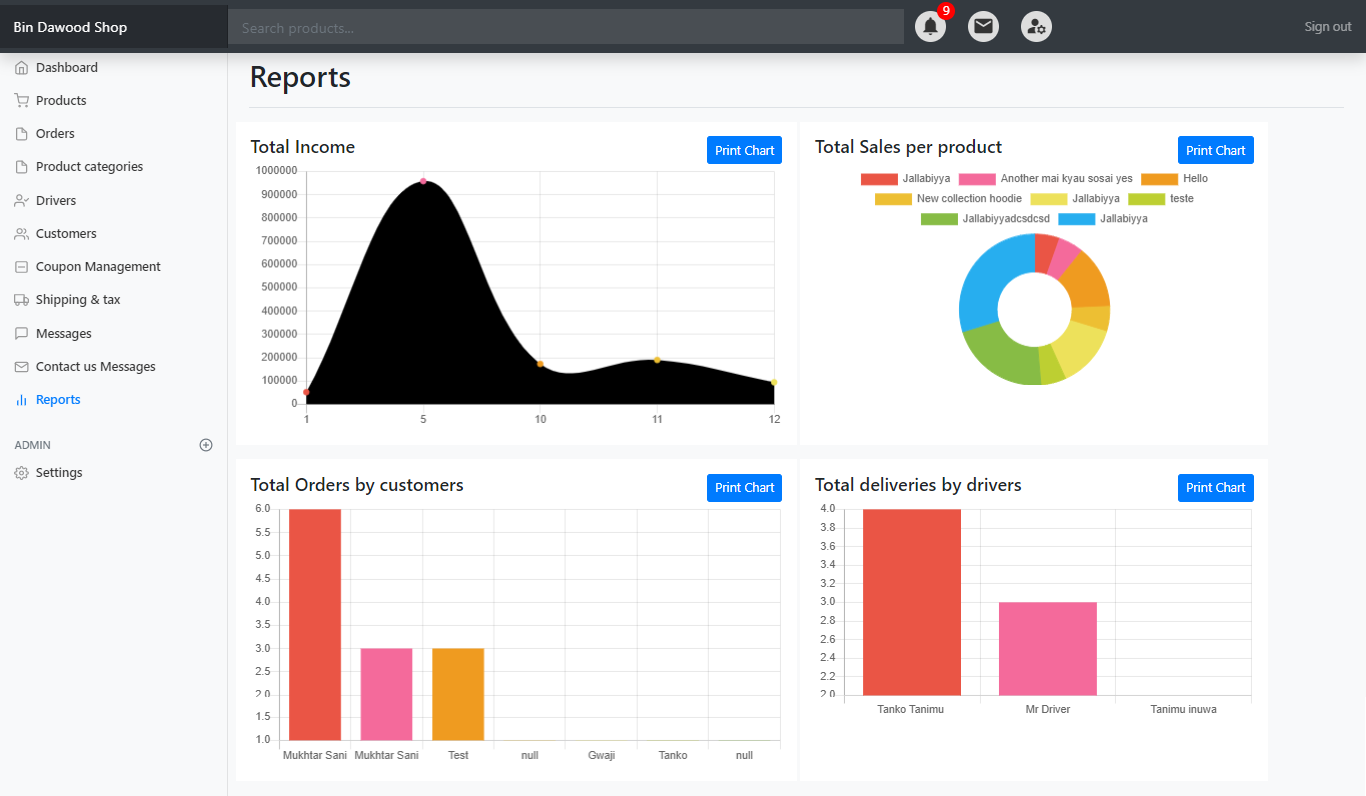Click the Sign out link
Screen dimensions: 1366x796
(x=1327, y=27)
